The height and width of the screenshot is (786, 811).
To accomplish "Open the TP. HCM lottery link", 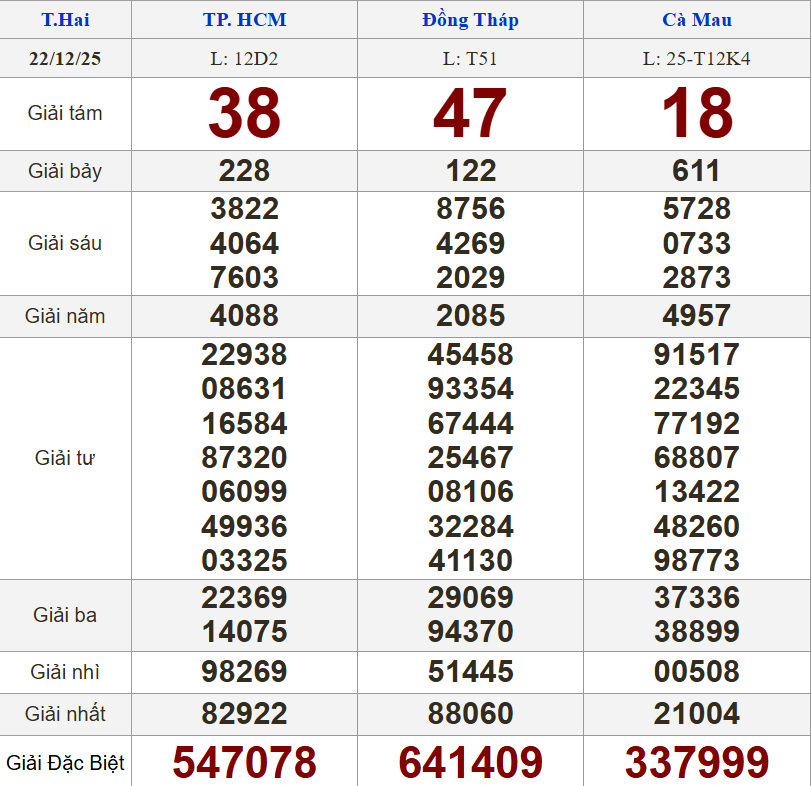I will pyautogui.click(x=244, y=20).
